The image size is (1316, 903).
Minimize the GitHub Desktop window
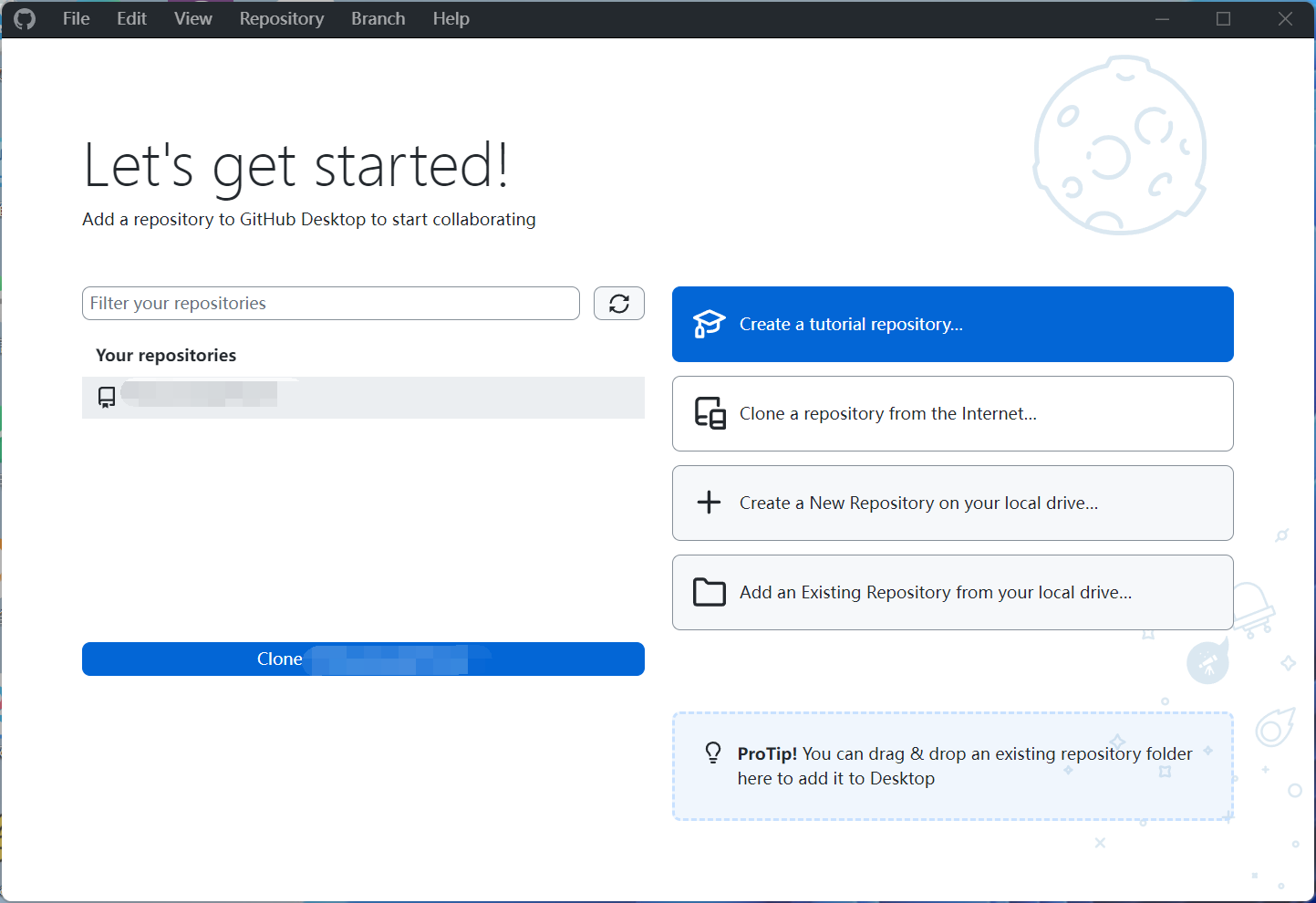pos(1162,19)
